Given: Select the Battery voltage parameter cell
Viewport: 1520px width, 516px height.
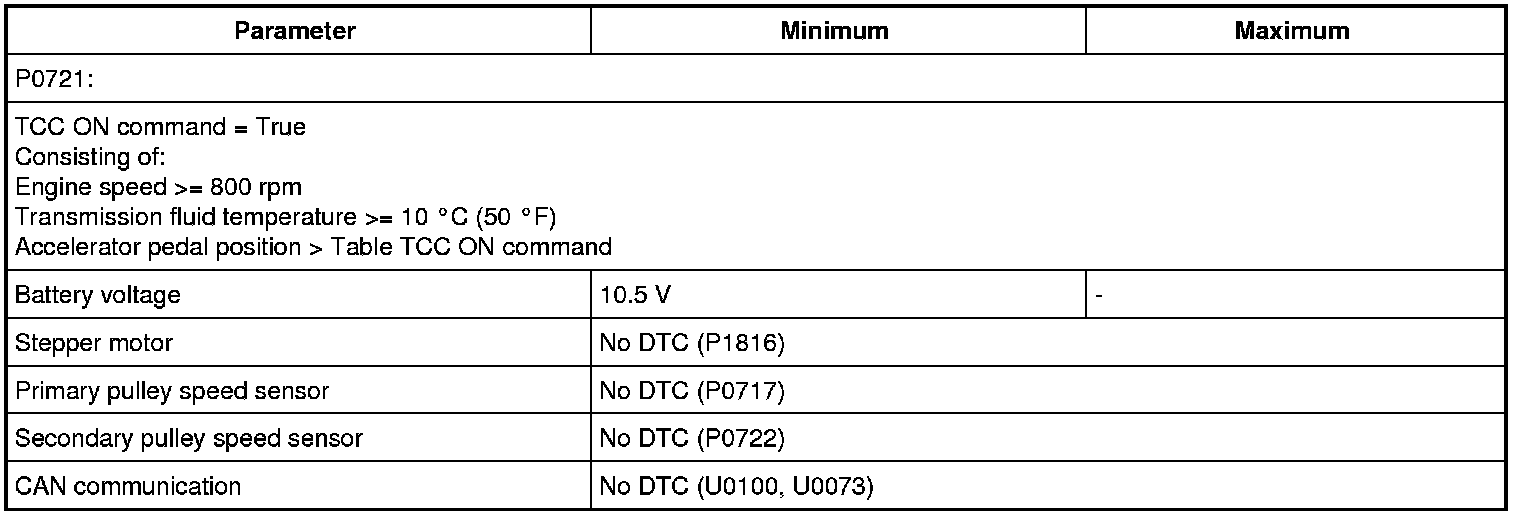Looking at the screenshot, I should point(98,296).
